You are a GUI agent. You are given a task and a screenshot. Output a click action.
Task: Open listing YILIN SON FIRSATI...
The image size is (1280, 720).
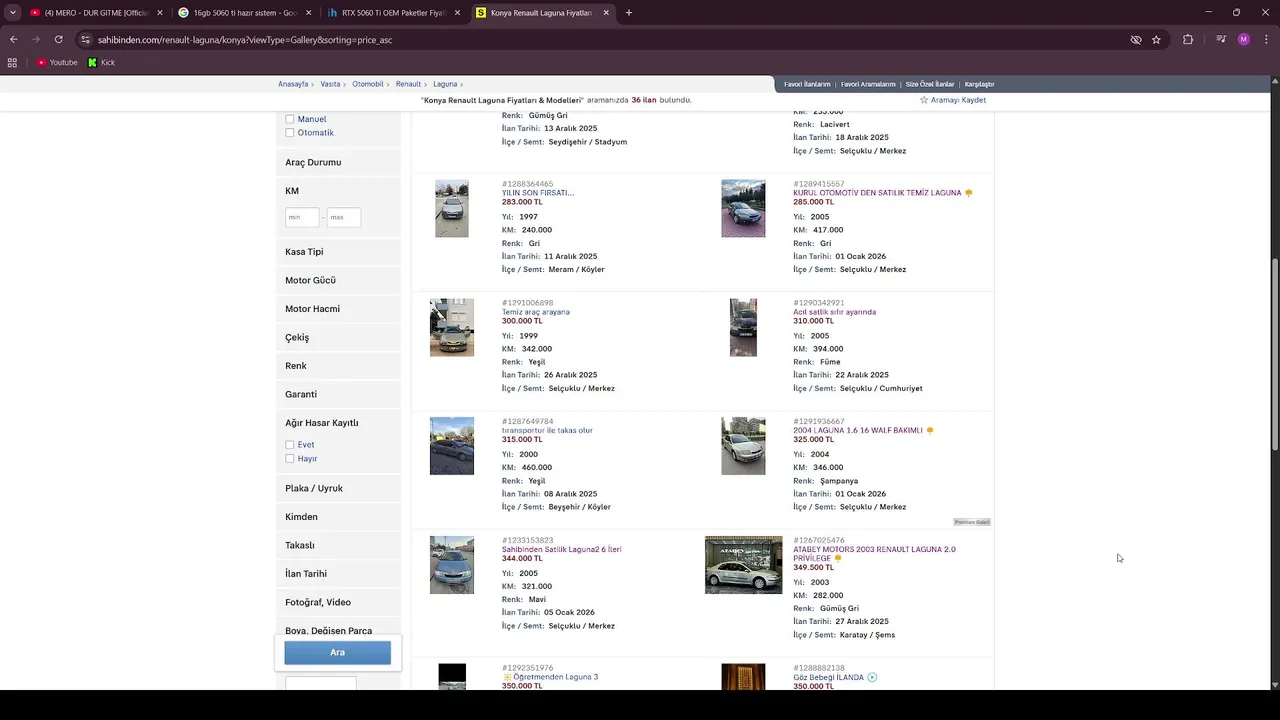(538, 193)
